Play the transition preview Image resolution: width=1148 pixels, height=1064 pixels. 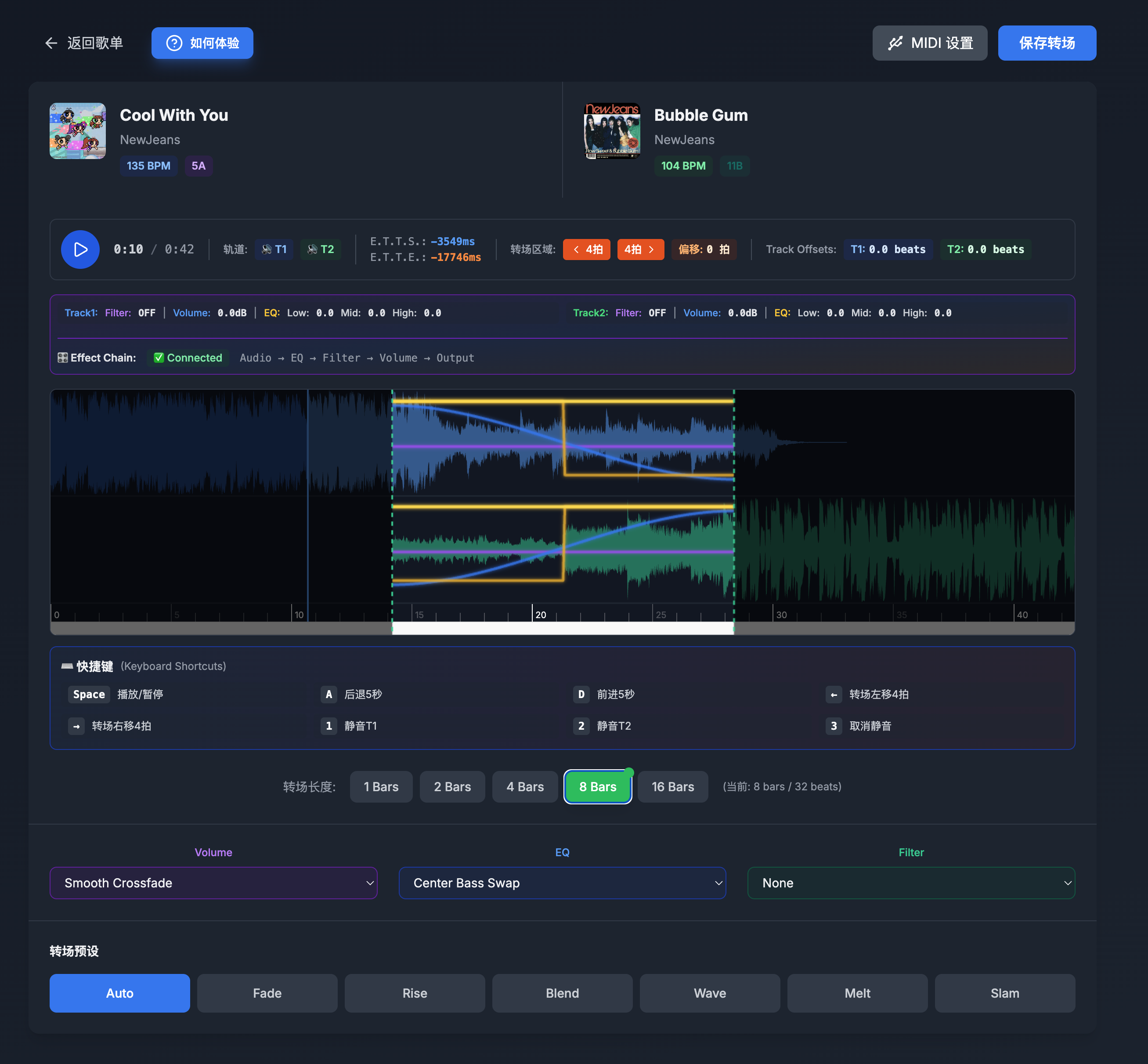coord(80,249)
